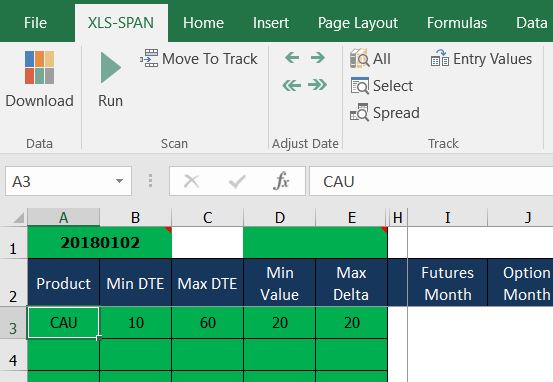Click the Option Month header cell
553x382 pixels.
pos(521,283)
